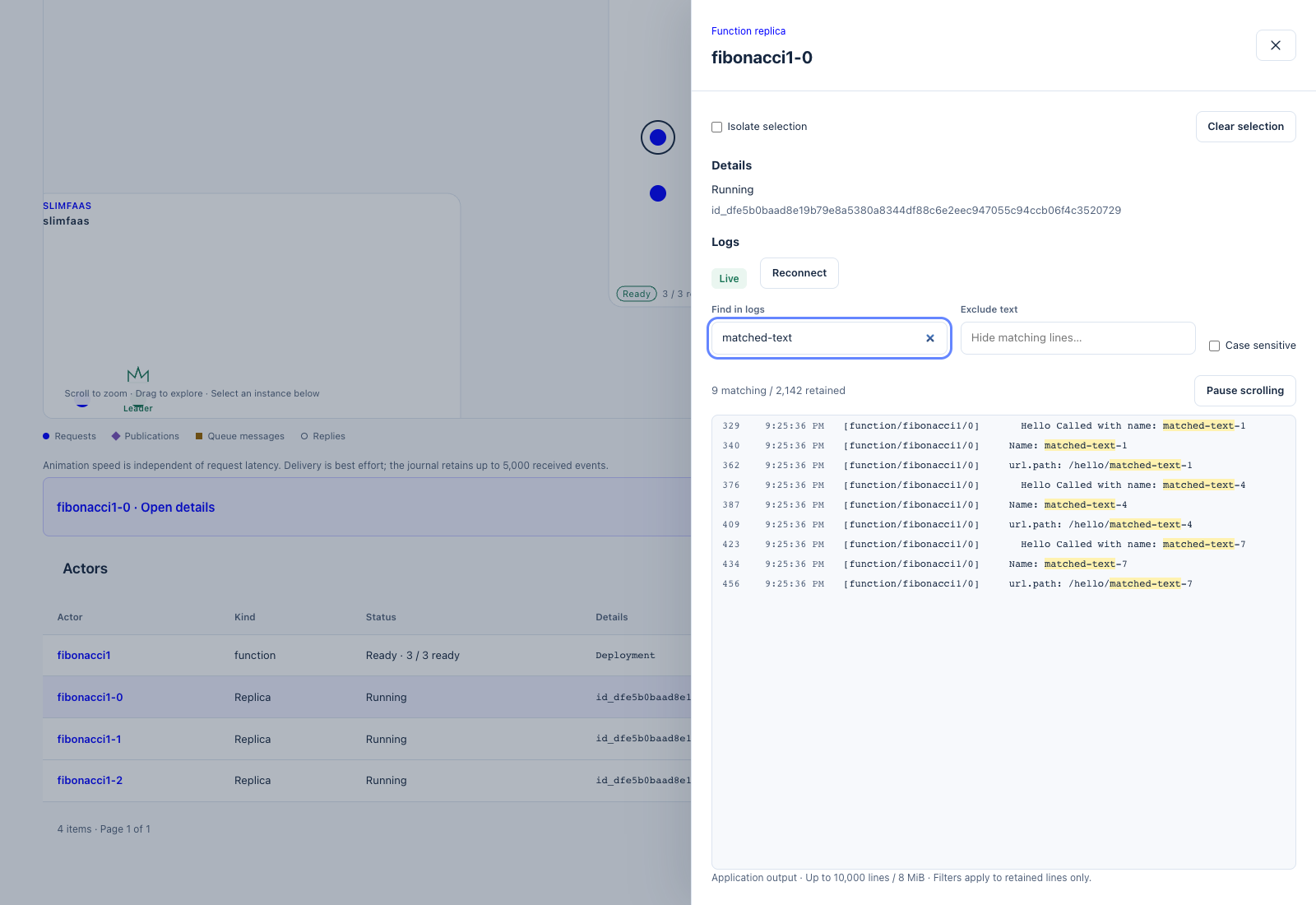Viewport: 1316px width, 905px height.
Task: Click the selected ringed blue instance node
Action: 658,137
